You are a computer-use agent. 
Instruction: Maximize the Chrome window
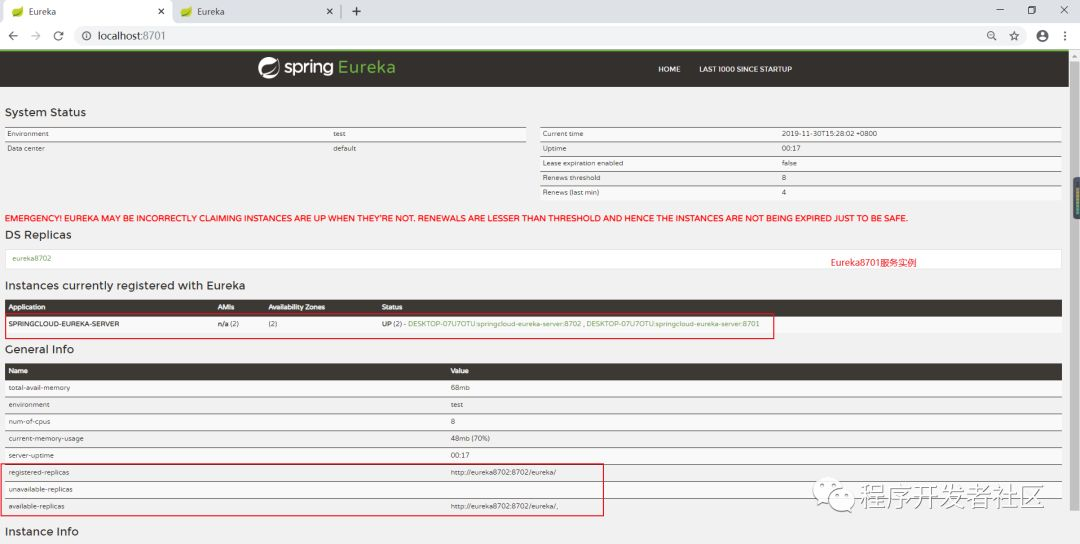pyautogui.click(x=1031, y=10)
